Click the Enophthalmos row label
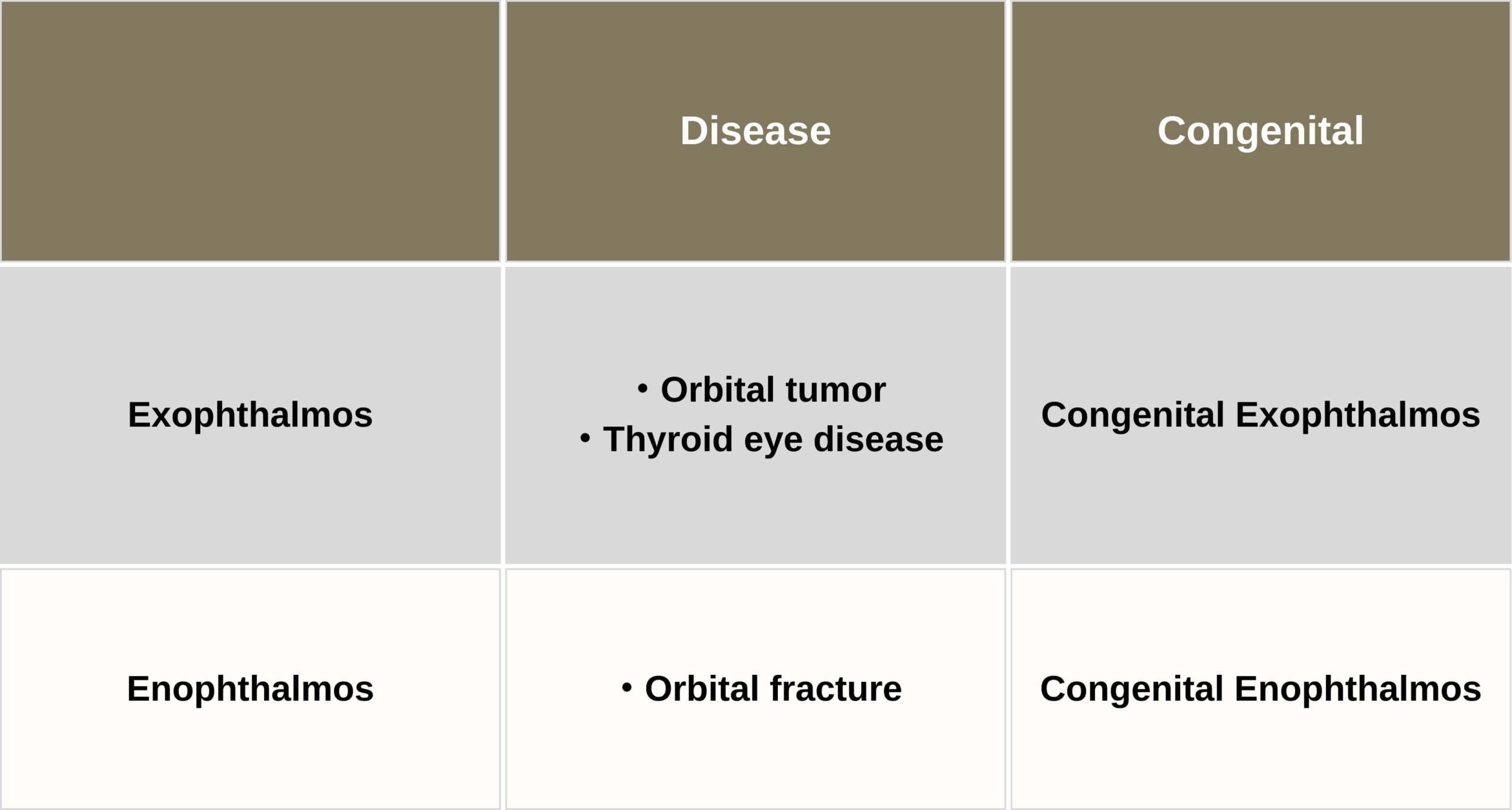The height and width of the screenshot is (810, 1512). point(250,689)
